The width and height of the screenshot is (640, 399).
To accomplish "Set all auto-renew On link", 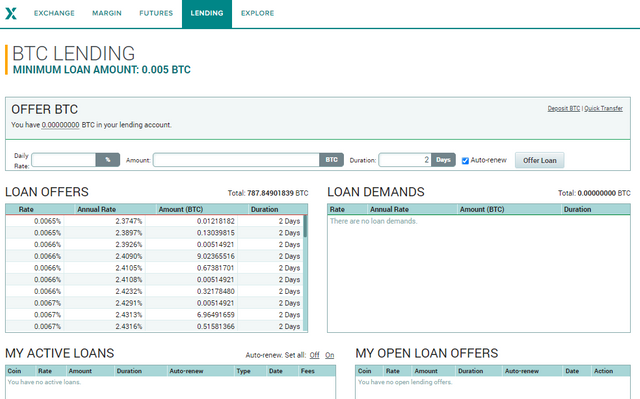I will (329, 355).
